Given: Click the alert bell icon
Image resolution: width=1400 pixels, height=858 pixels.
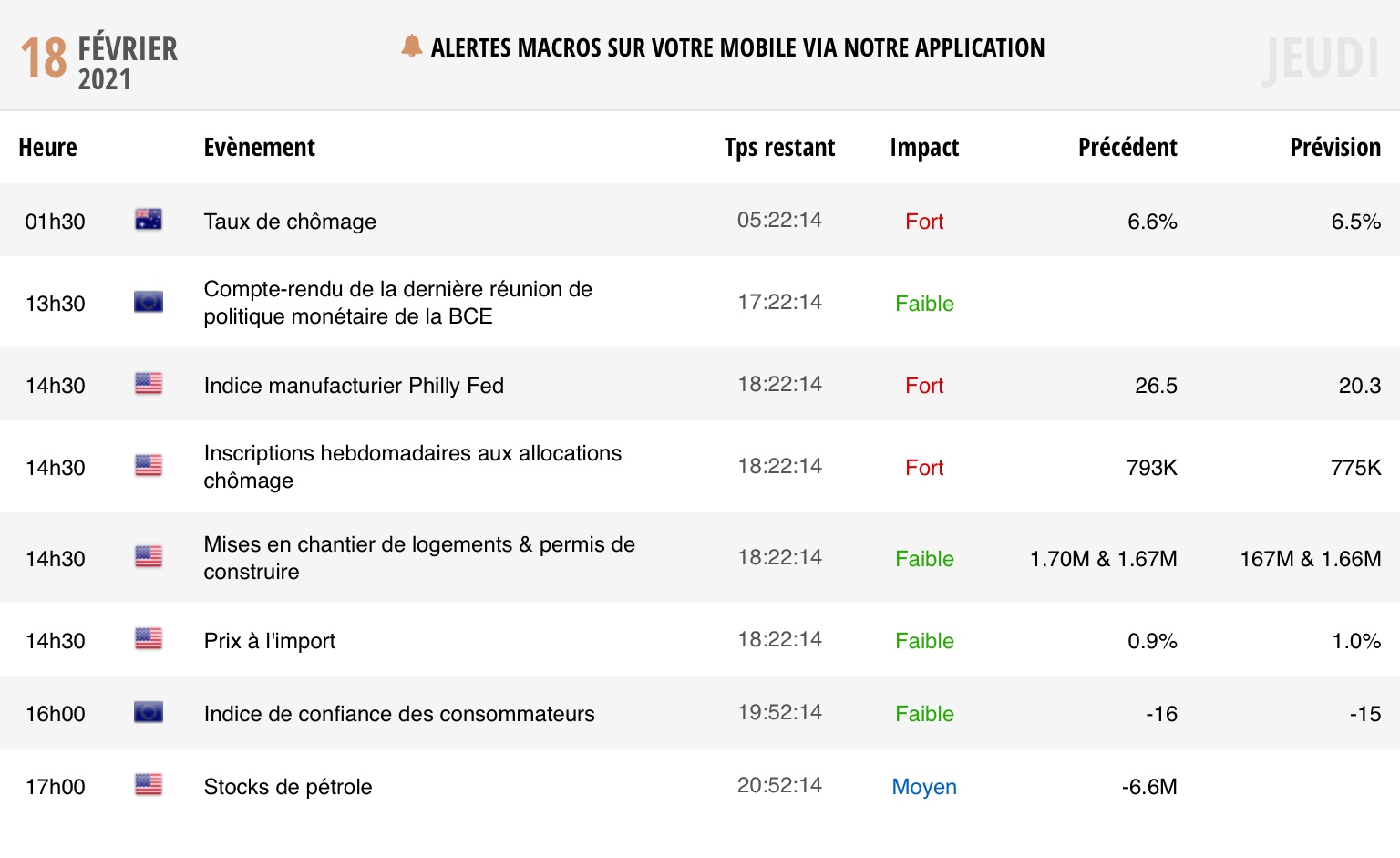Looking at the screenshot, I should coord(411,47).
